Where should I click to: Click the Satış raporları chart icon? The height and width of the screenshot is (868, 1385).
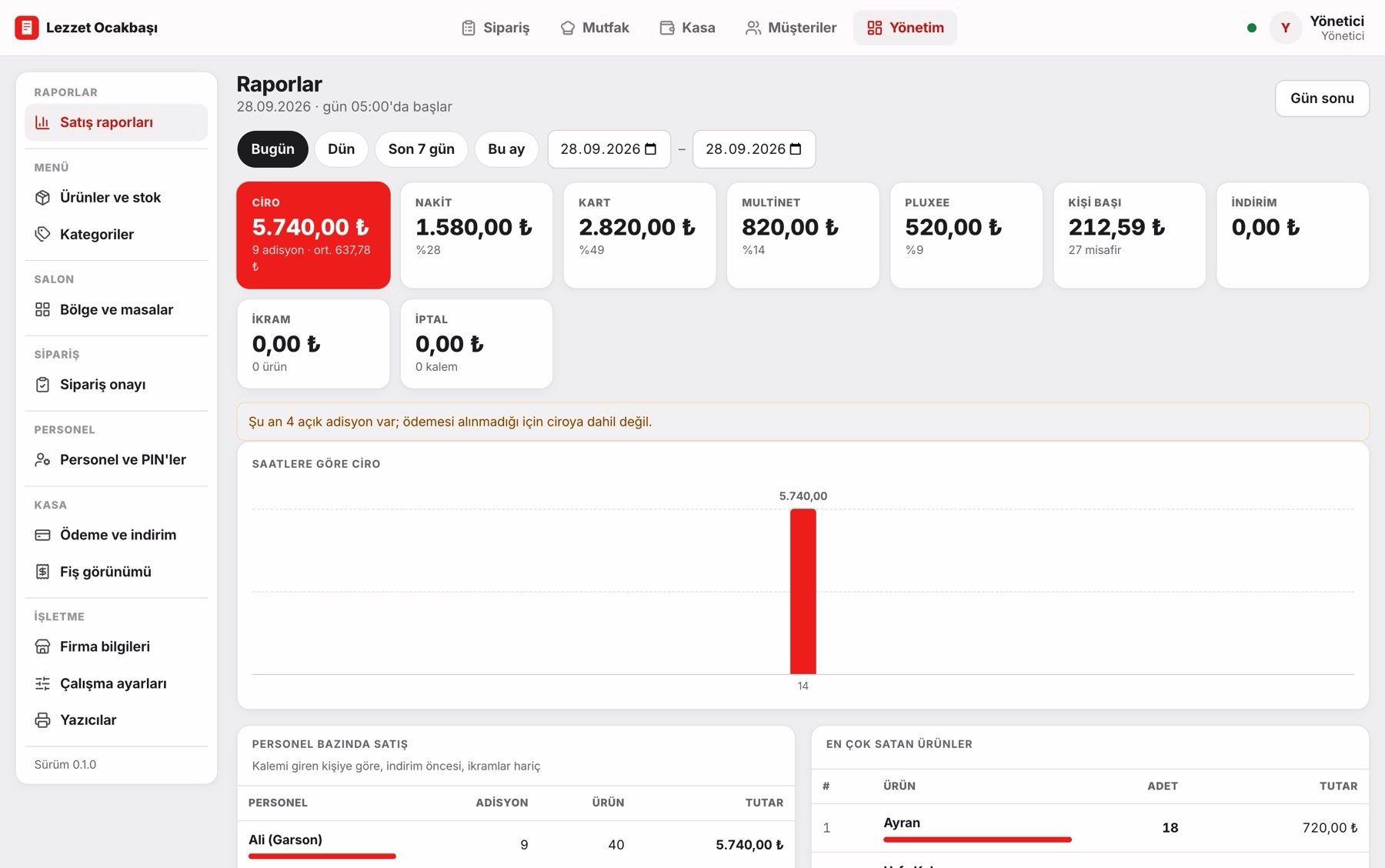point(42,122)
